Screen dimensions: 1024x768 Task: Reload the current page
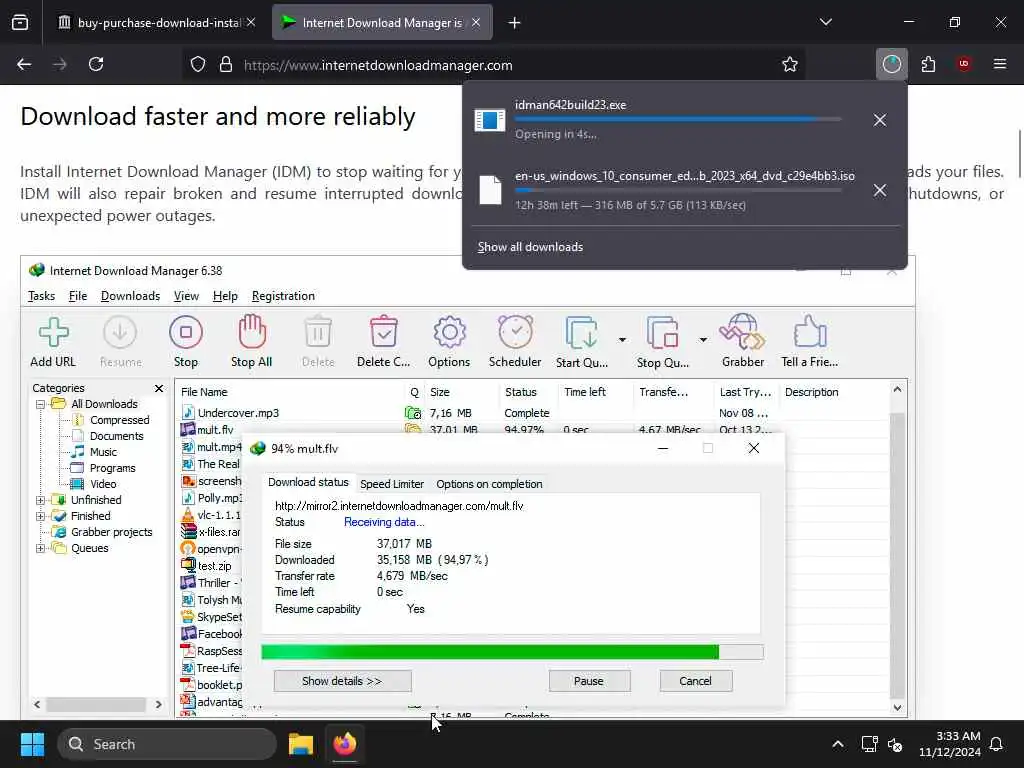(x=96, y=64)
